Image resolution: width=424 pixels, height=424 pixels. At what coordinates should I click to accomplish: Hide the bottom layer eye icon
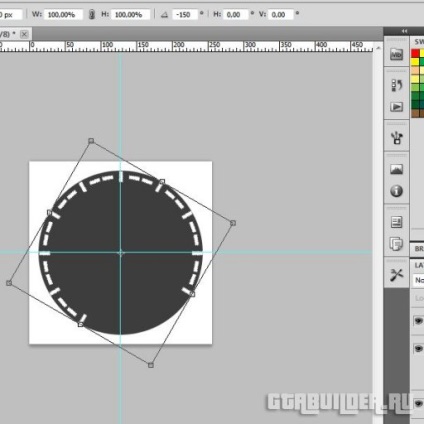click(419, 404)
